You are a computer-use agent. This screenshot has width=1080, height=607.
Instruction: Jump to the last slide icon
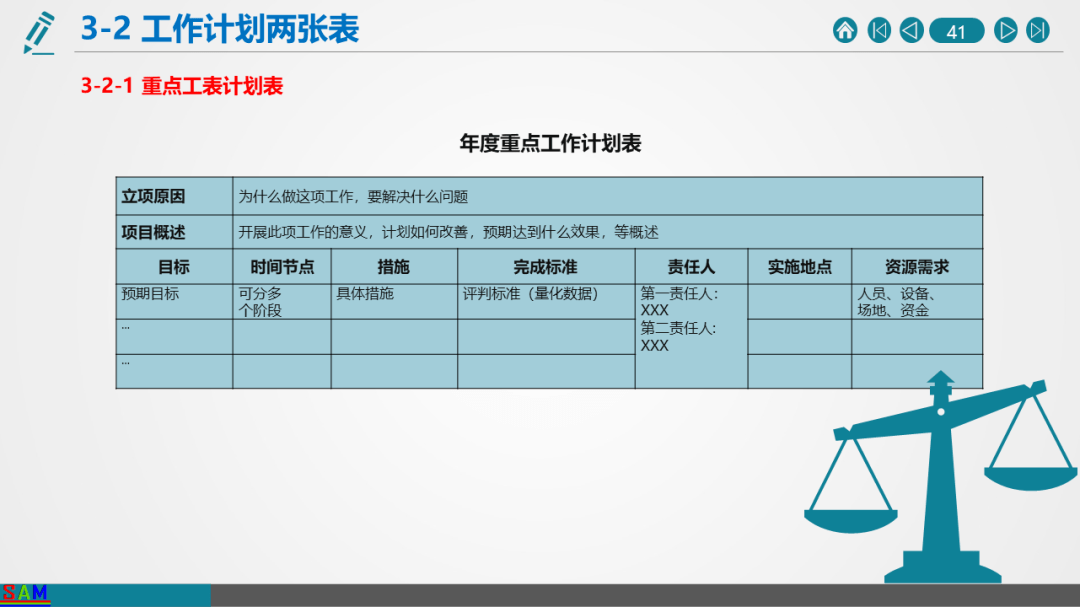(1038, 30)
